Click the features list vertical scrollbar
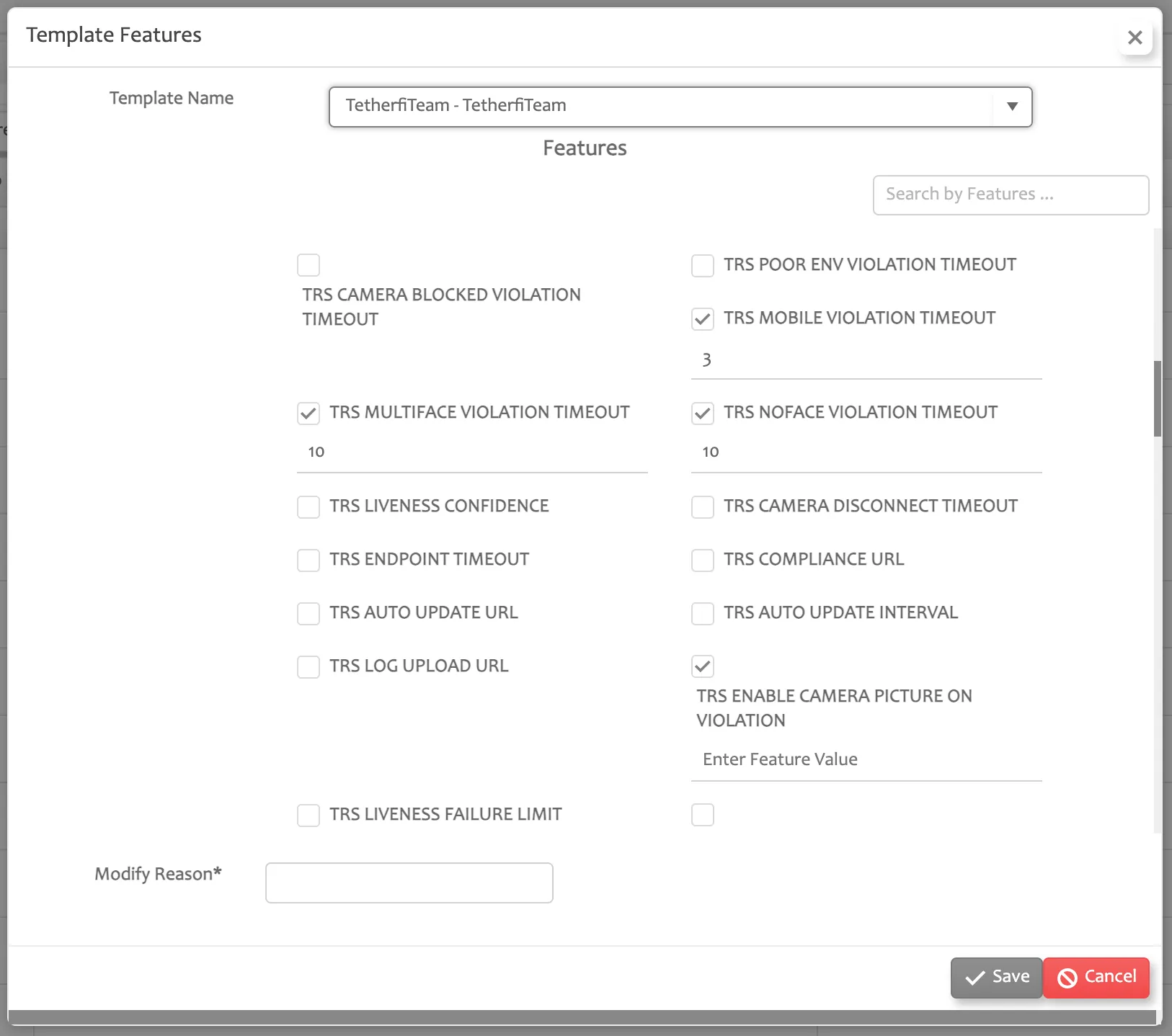Screen dimensions: 1172x1036 coord(1158,398)
